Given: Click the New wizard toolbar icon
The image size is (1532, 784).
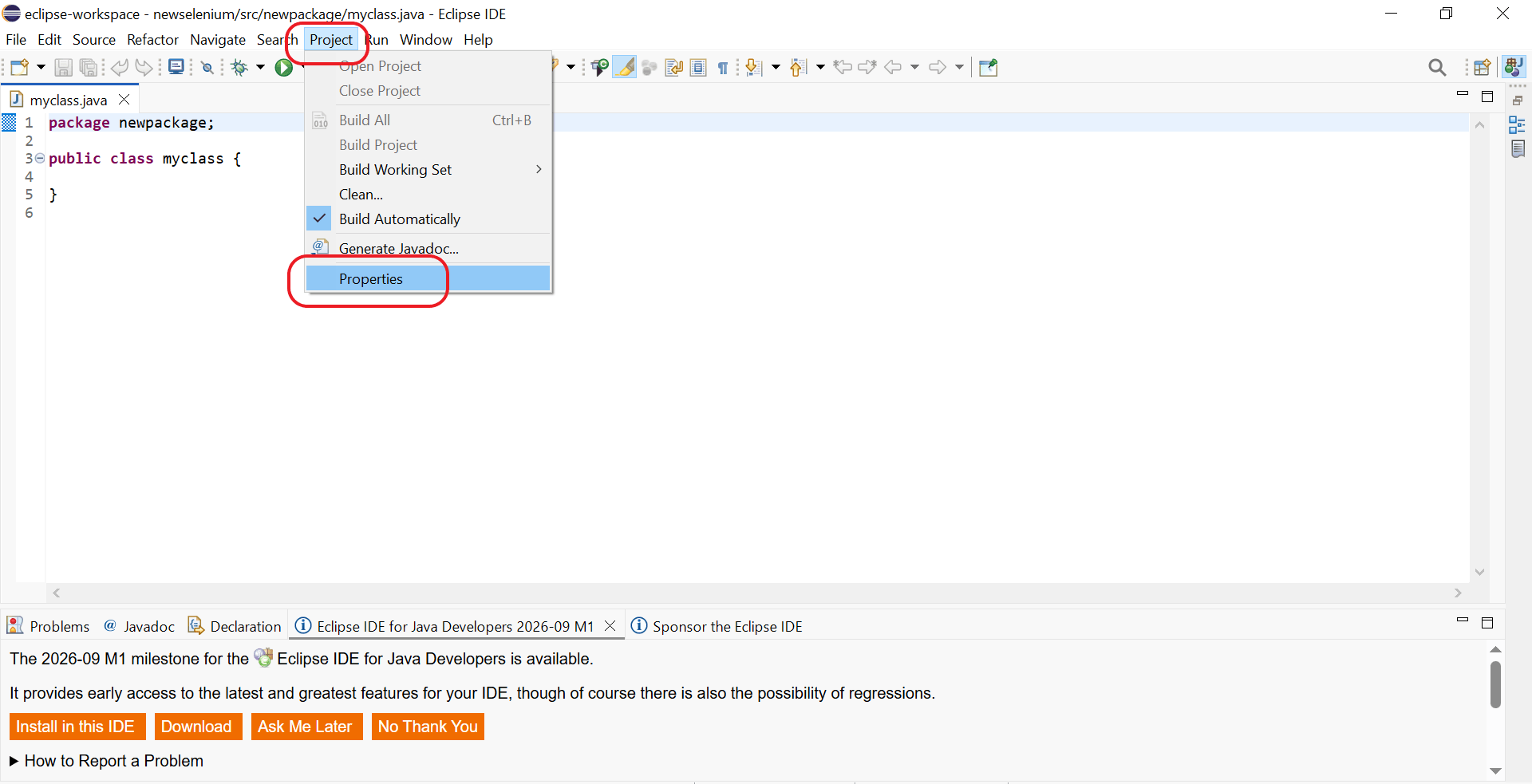Looking at the screenshot, I should 19,68.
